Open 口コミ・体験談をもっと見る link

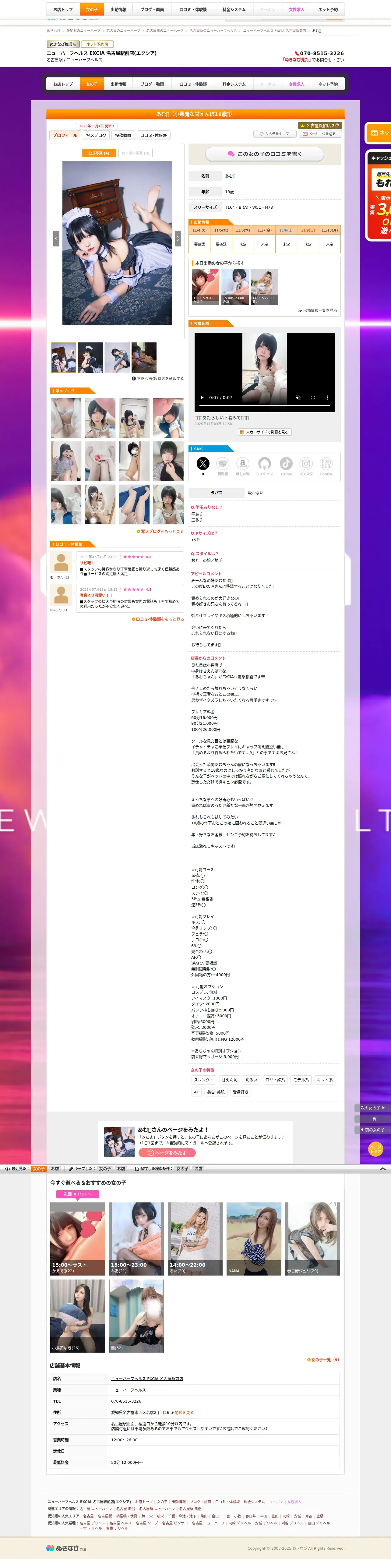click(158, 619)
